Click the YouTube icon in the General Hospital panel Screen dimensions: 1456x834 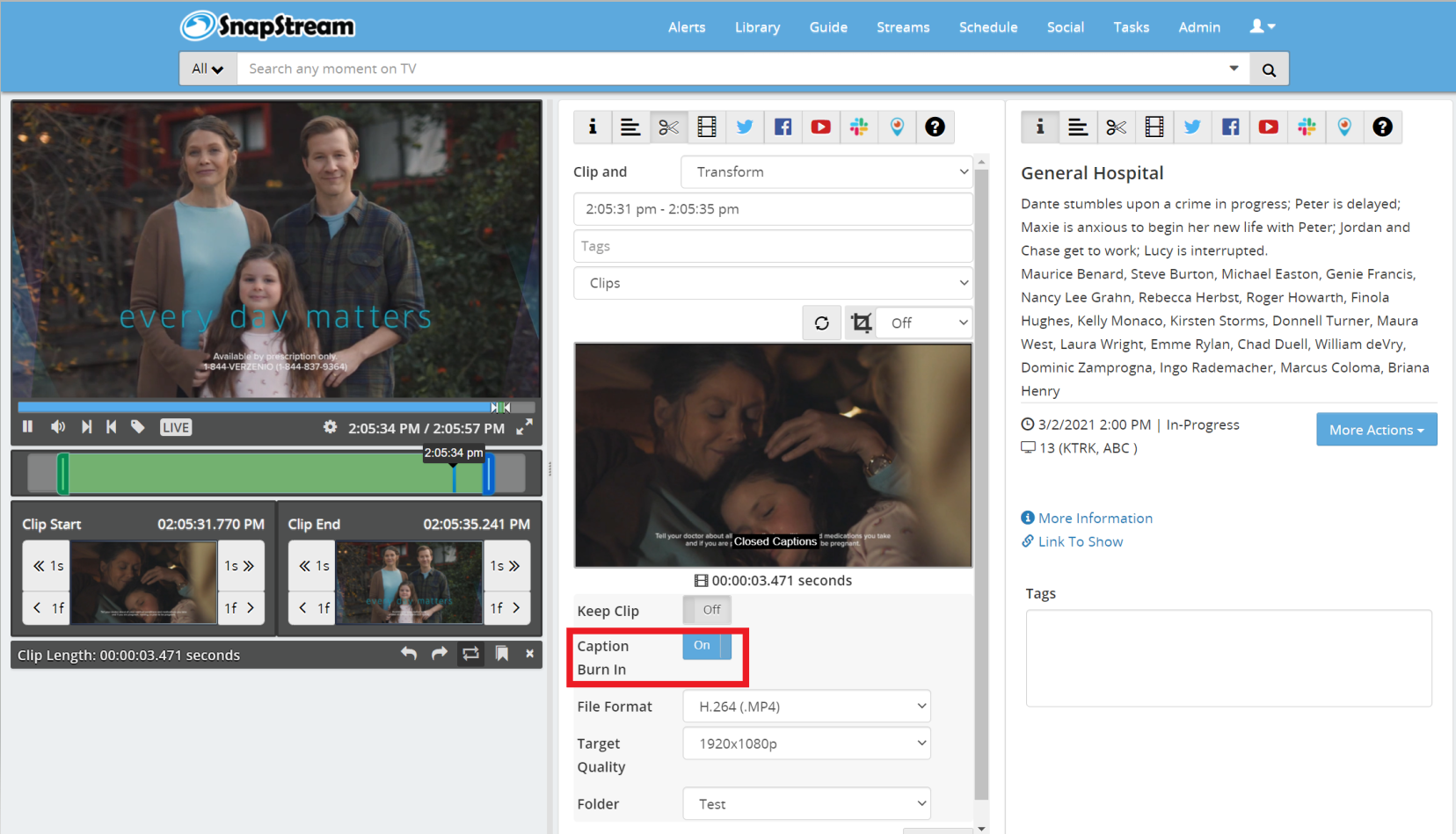pyautogui.click(x=1269, y=127)
